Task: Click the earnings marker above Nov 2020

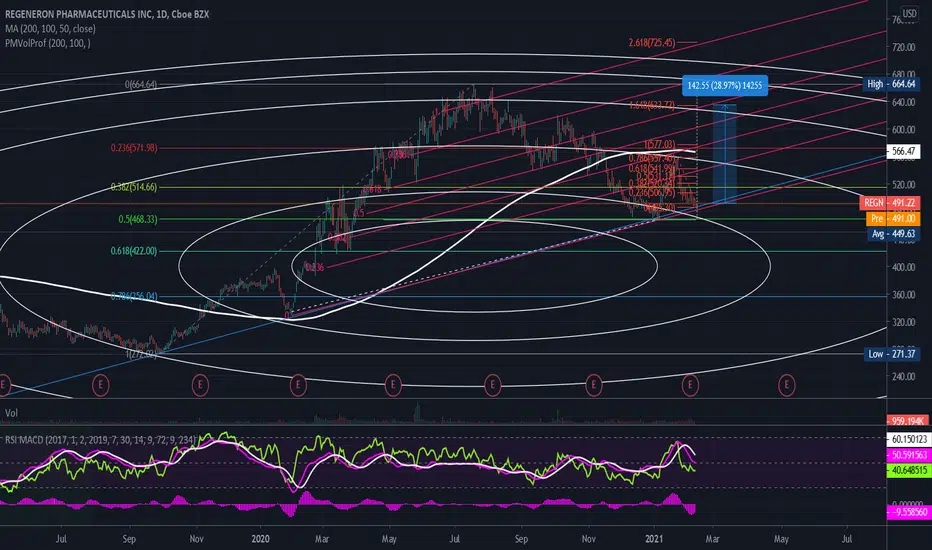Action: click(x=593, y=385)
